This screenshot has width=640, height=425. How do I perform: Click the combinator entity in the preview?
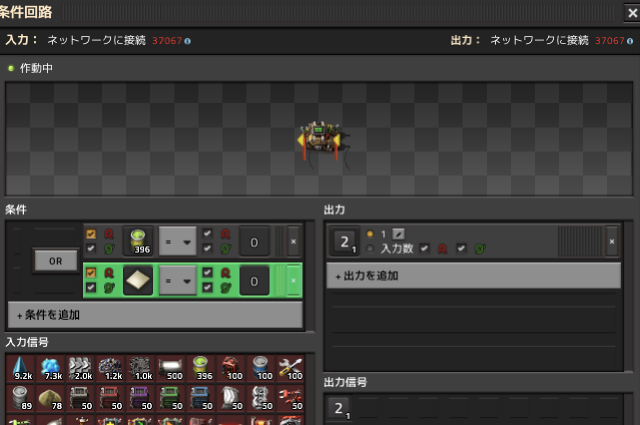(x=320, y=138)
